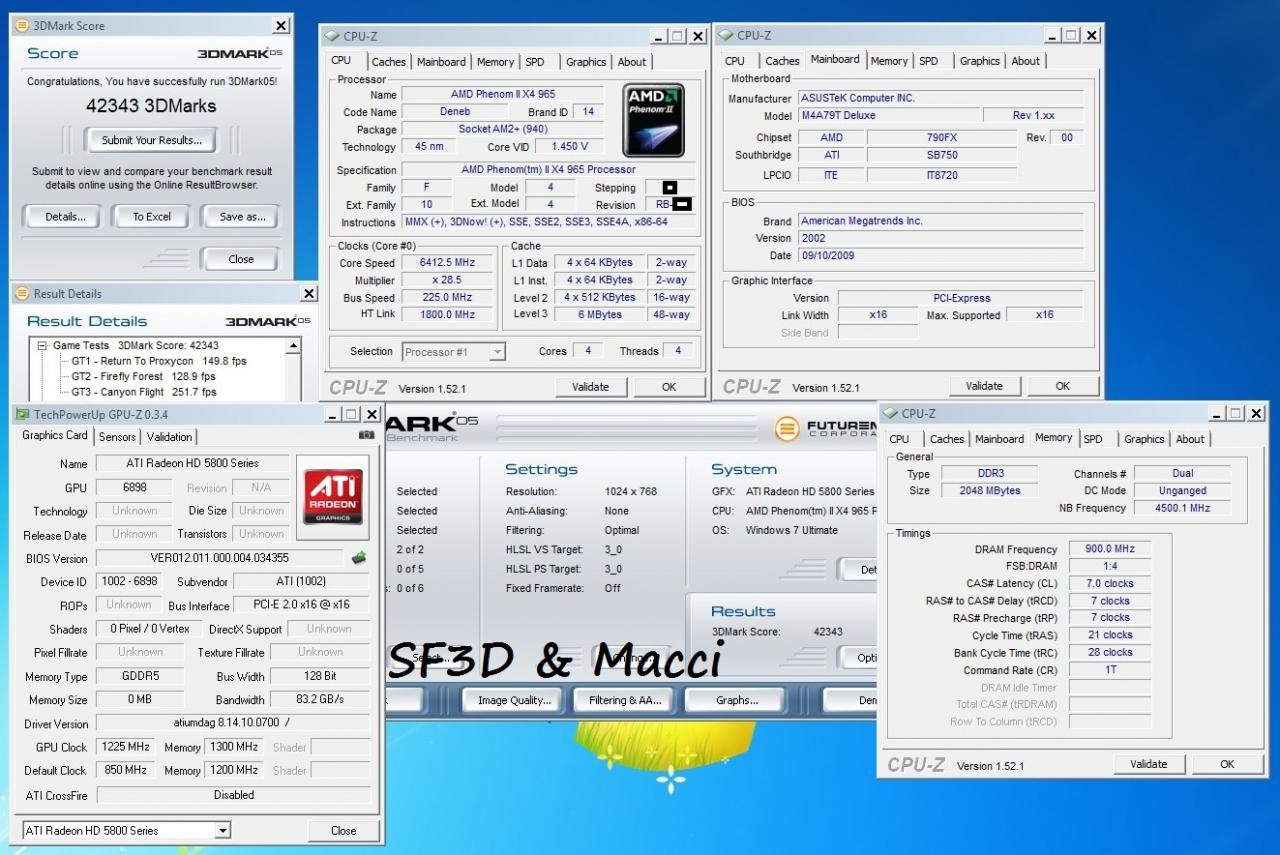Open the Caches tab in the CPU-Z processor window

click(389, 62)
